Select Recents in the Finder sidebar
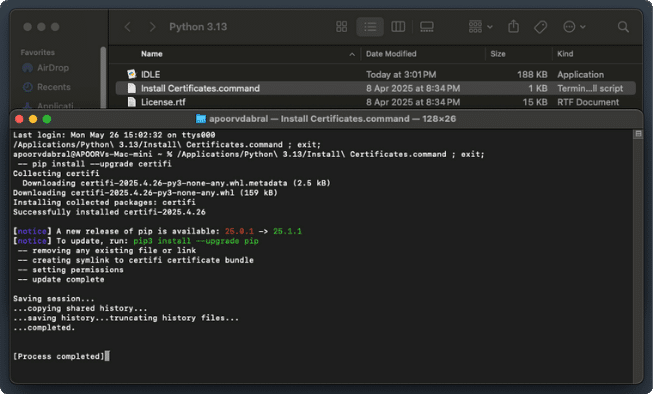653x395 pixels. 54,87
